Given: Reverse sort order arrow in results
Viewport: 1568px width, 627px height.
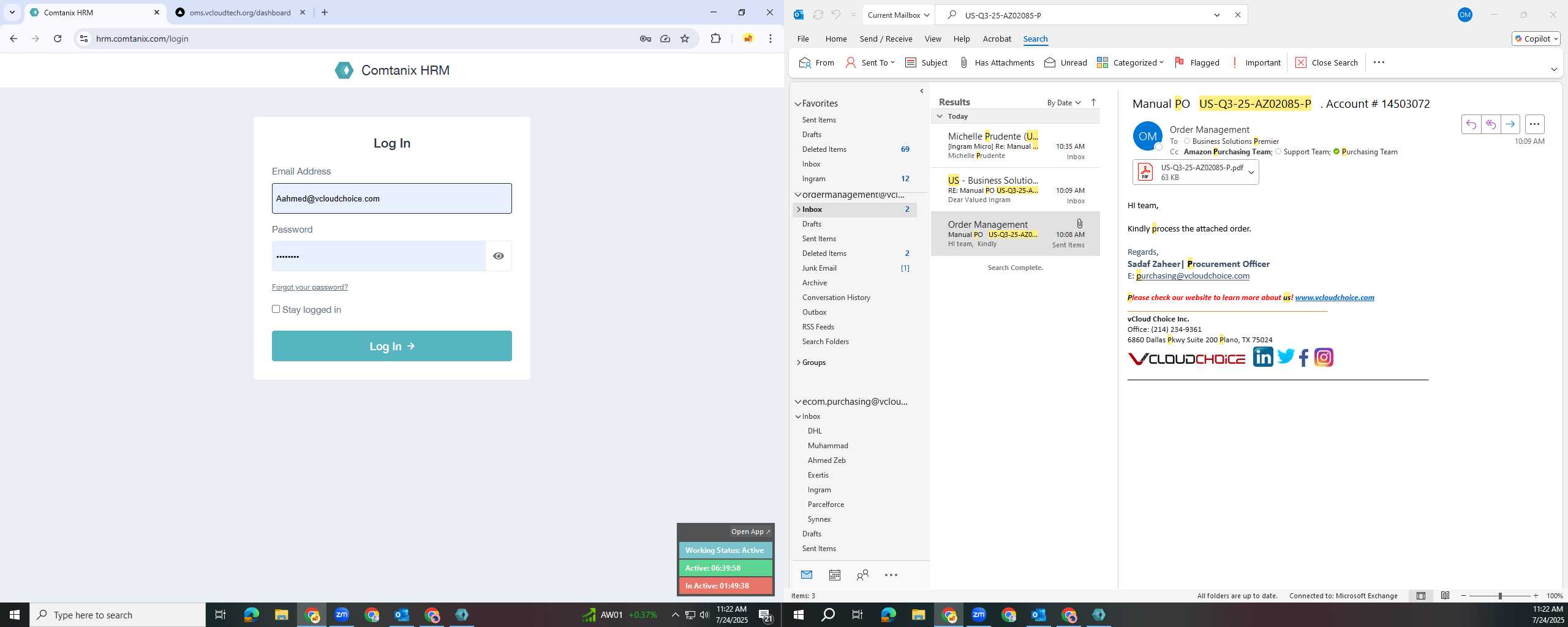Looking at the screenshot, I should (1093, 102).
